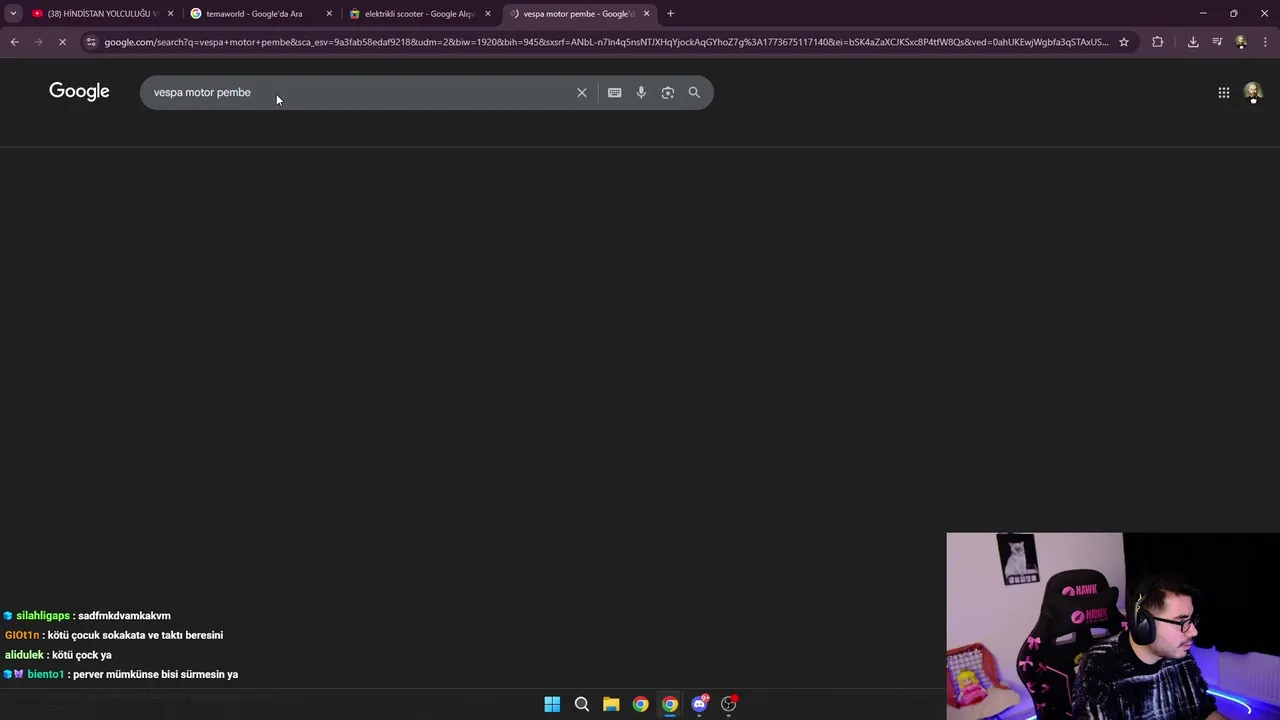
Task: Expand the tab search dropdown arrow
Action: 13,14
